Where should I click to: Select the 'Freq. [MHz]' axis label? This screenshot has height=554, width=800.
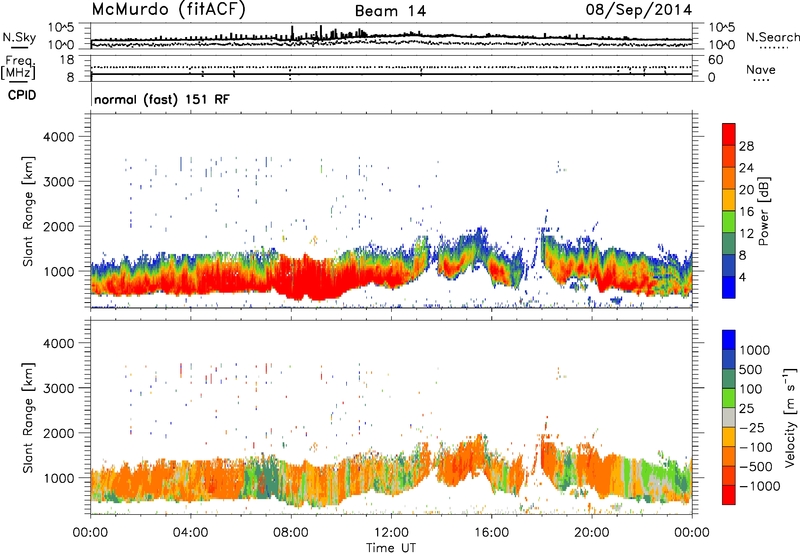click(18, 67)
